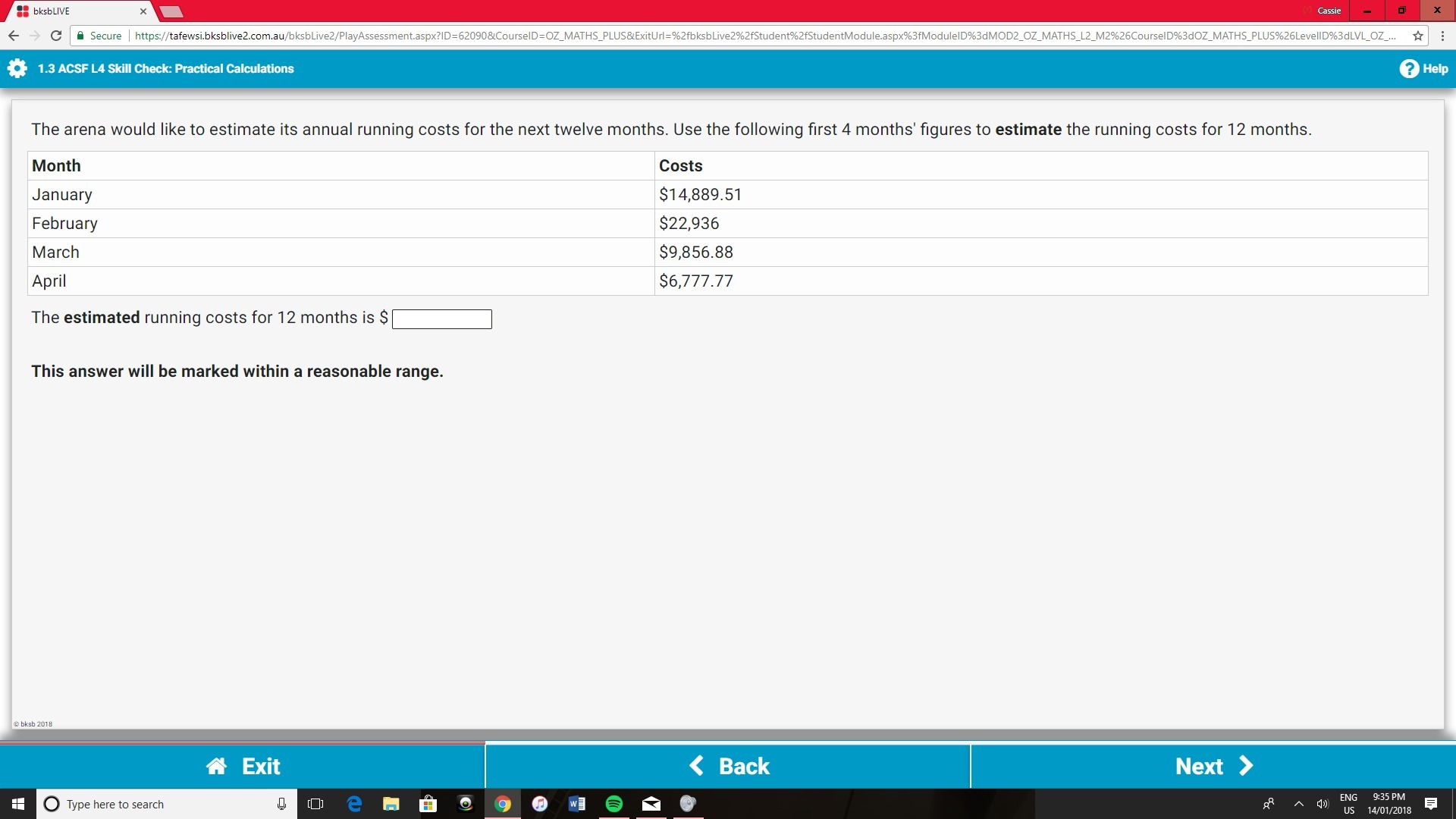
Task: Click the Windows Start button
Action: (18, 804)
